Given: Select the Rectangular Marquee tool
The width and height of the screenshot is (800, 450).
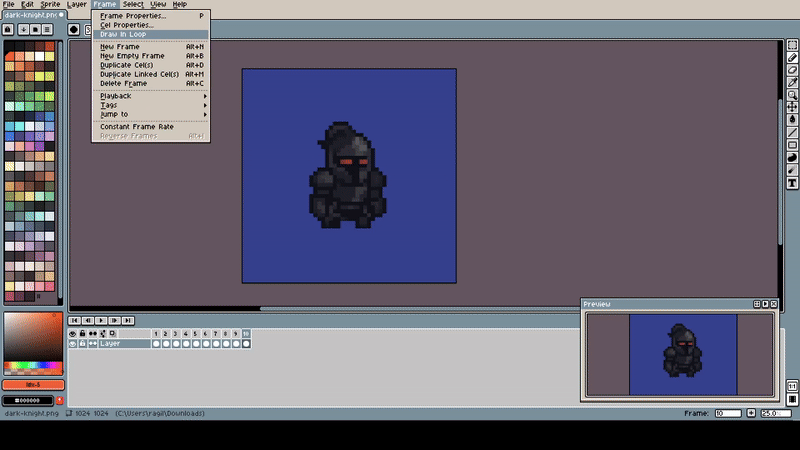Looking at the screenshot, I should click(x=792, y=45).
